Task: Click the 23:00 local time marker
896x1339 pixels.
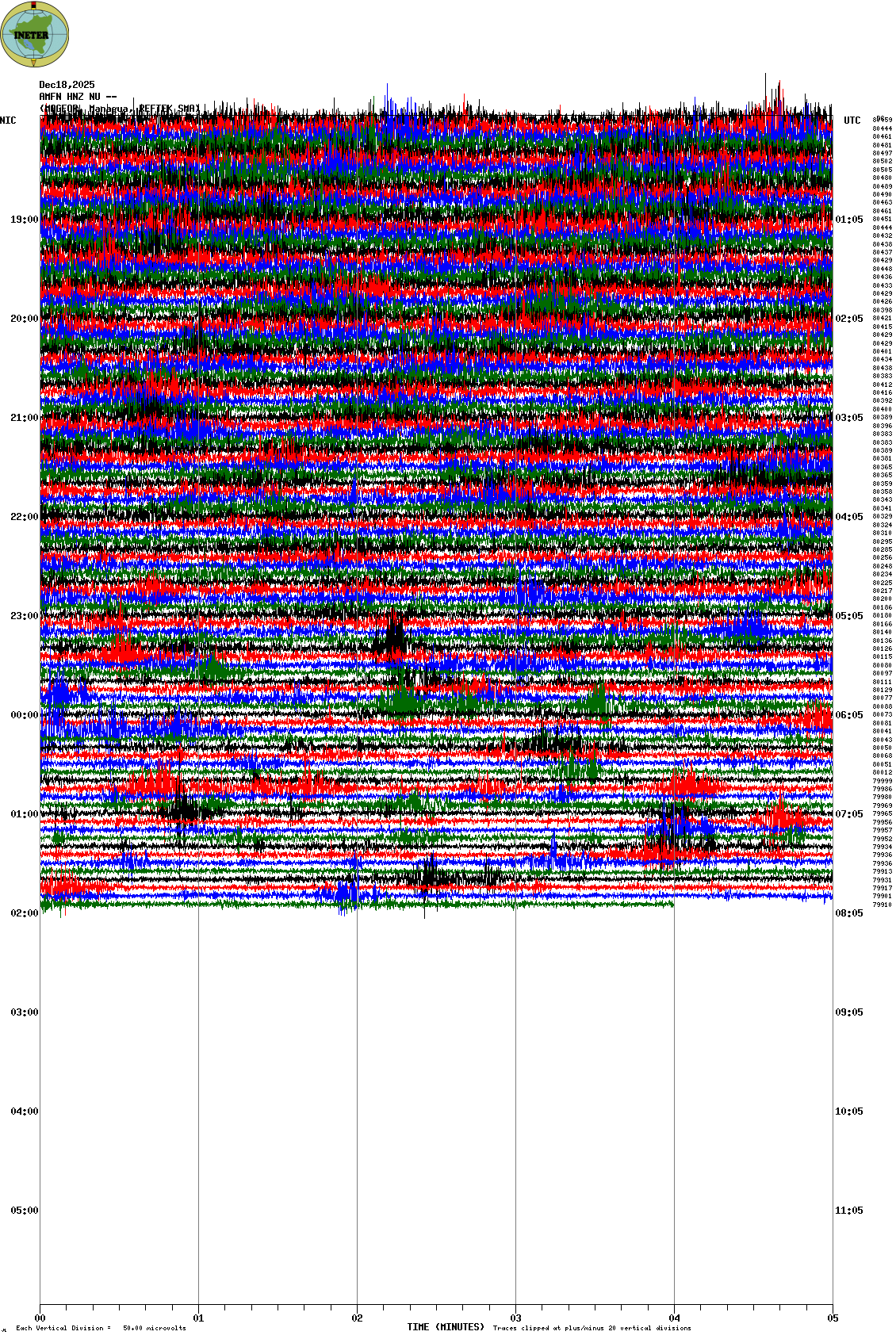Action: point(24,616)
